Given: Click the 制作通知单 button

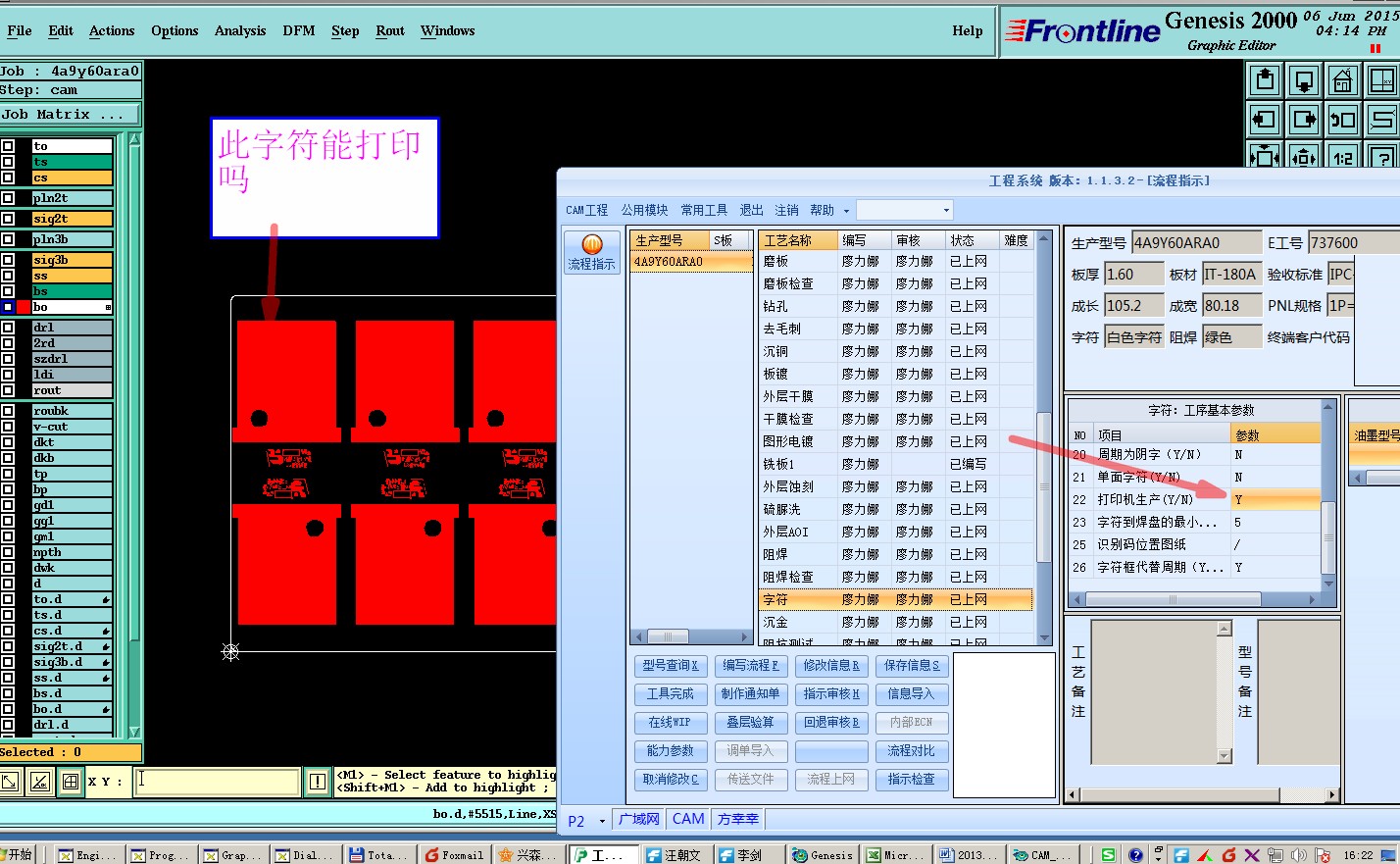Looking at the screenshot, I should pyautogui.click(x=751, y=693).
